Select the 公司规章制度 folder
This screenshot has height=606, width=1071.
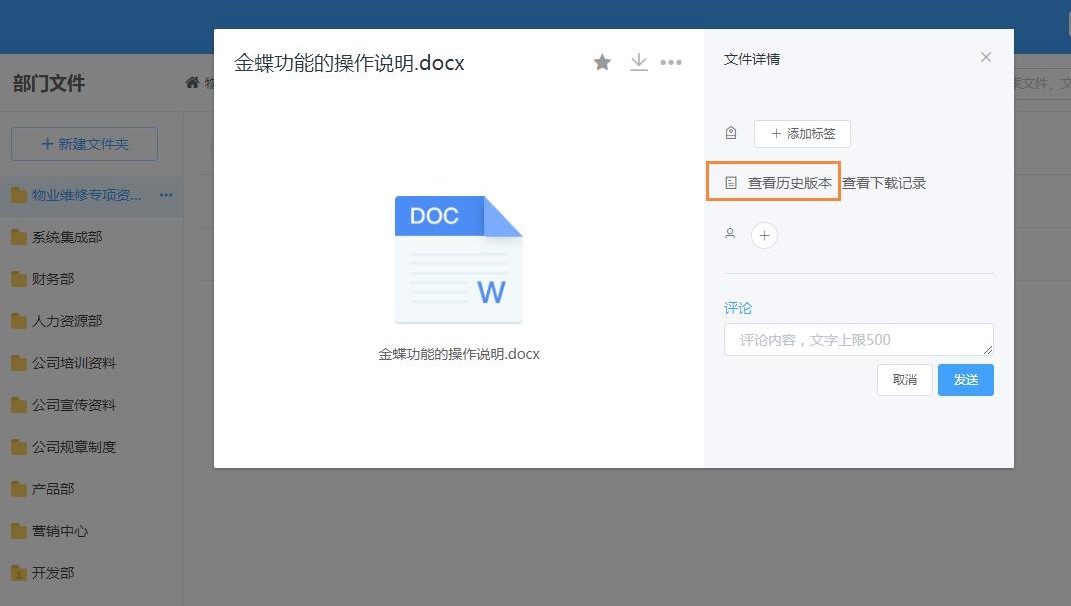click(x=74, y=447)
